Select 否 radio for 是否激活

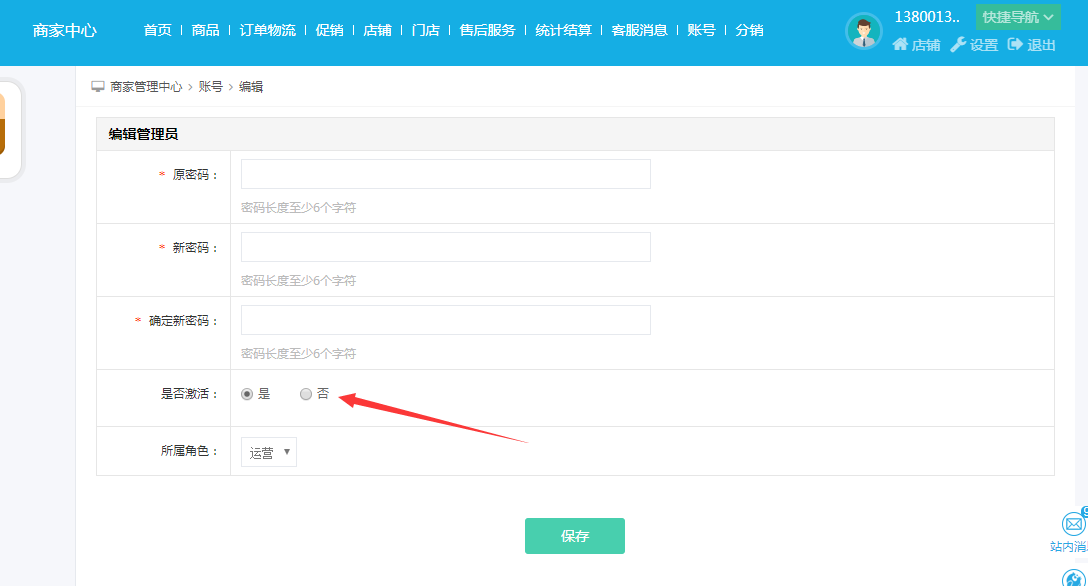click(x=306, y=394)
